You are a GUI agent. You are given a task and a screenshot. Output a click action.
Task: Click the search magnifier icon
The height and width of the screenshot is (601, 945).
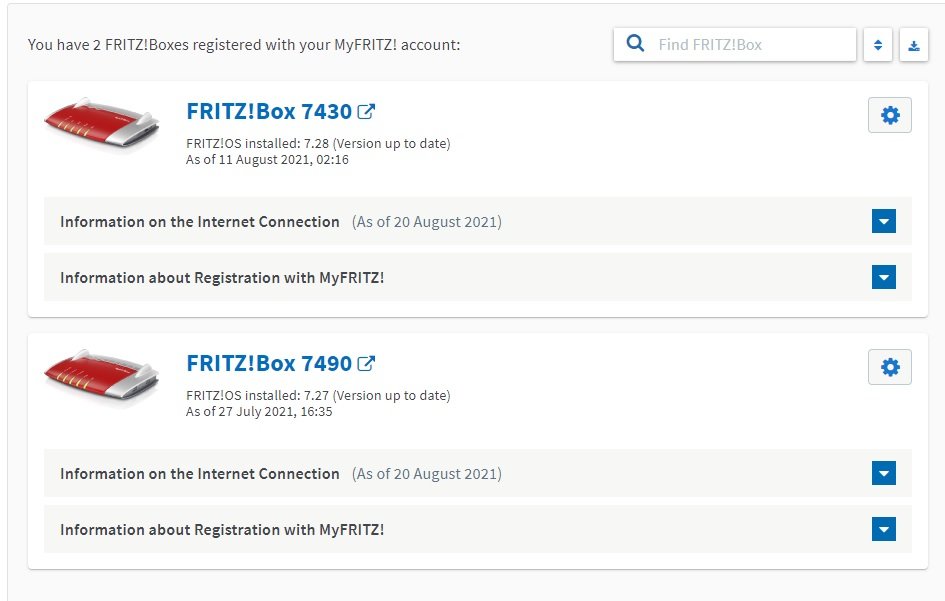click(635, 43)
